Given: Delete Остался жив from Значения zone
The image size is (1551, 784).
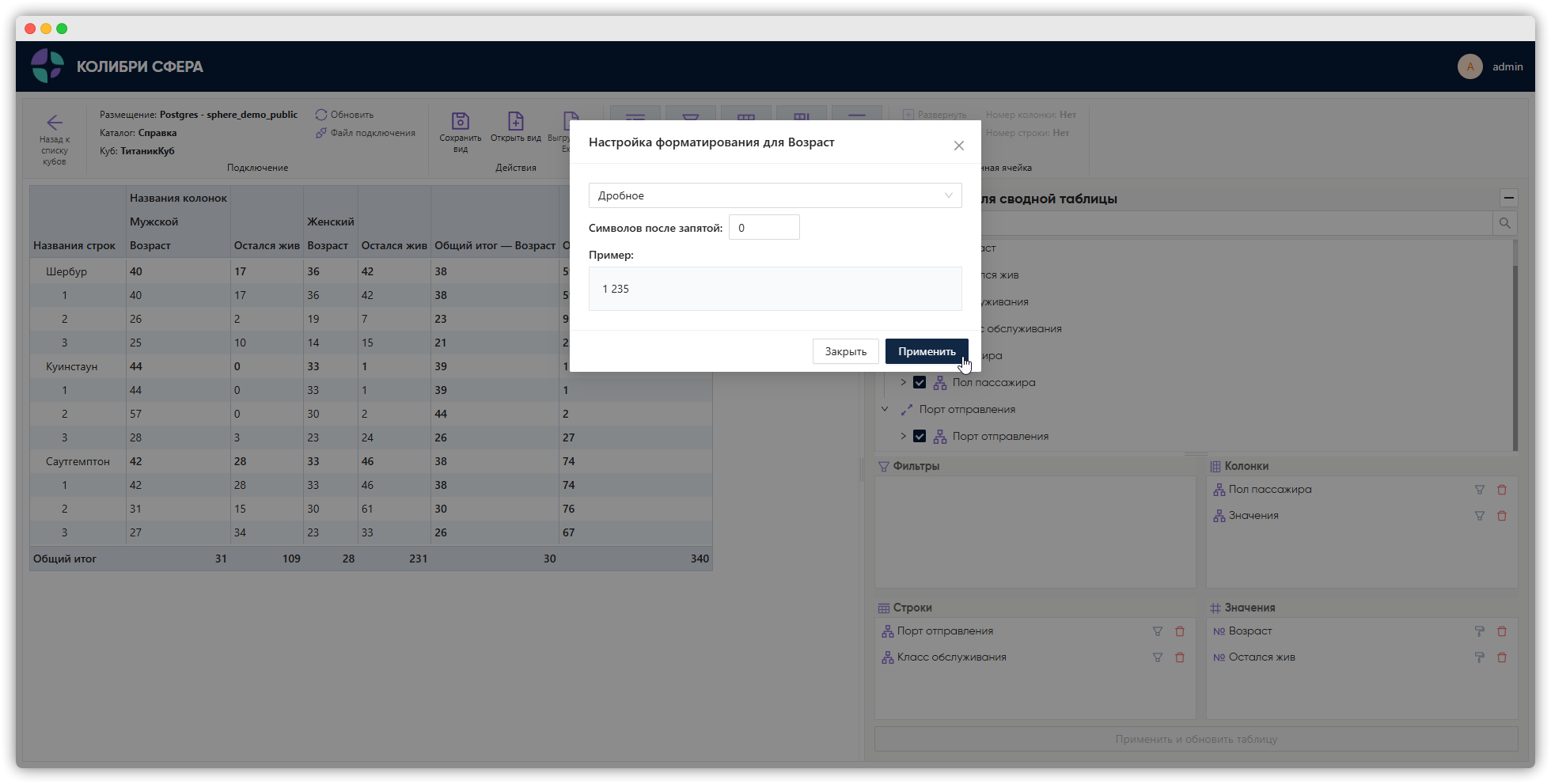Looking at the screenshot, I should pos(1502,657).
